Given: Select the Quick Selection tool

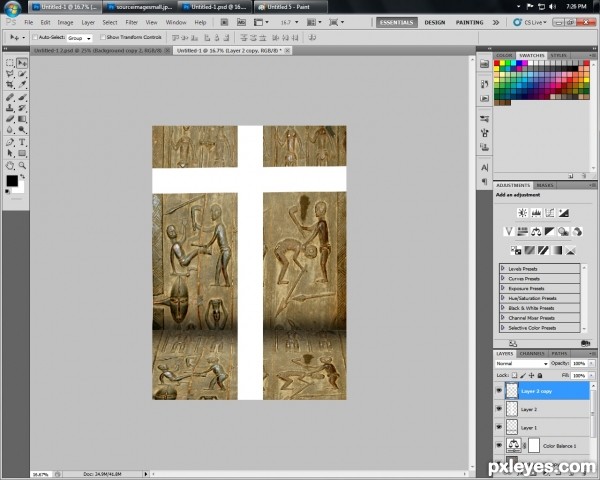Looking at the screenshot, I should [x=22, y=74].
